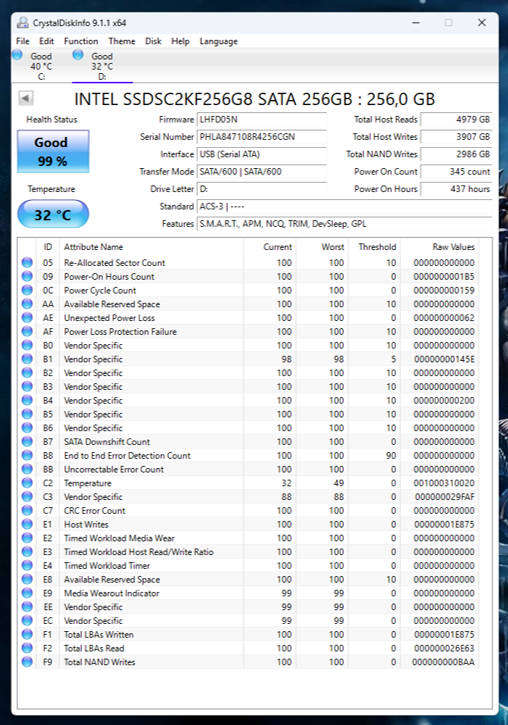This screenshot has height=725, width=508.
Task: Click the Firmware field LHFD05N
Action: tap(262, 119)
